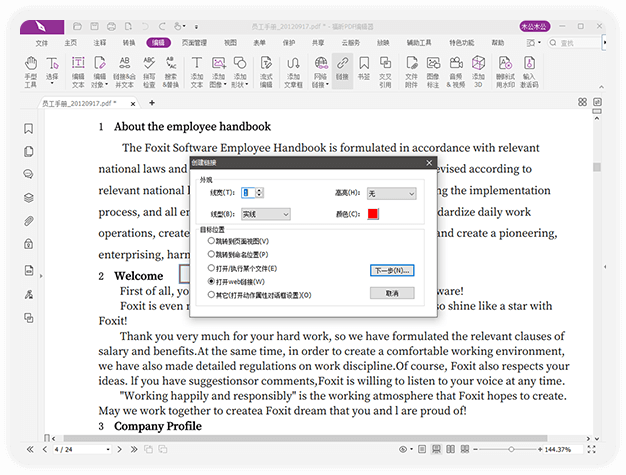Expand the Add Image (添加图像) dropdown

click(225, 84)
